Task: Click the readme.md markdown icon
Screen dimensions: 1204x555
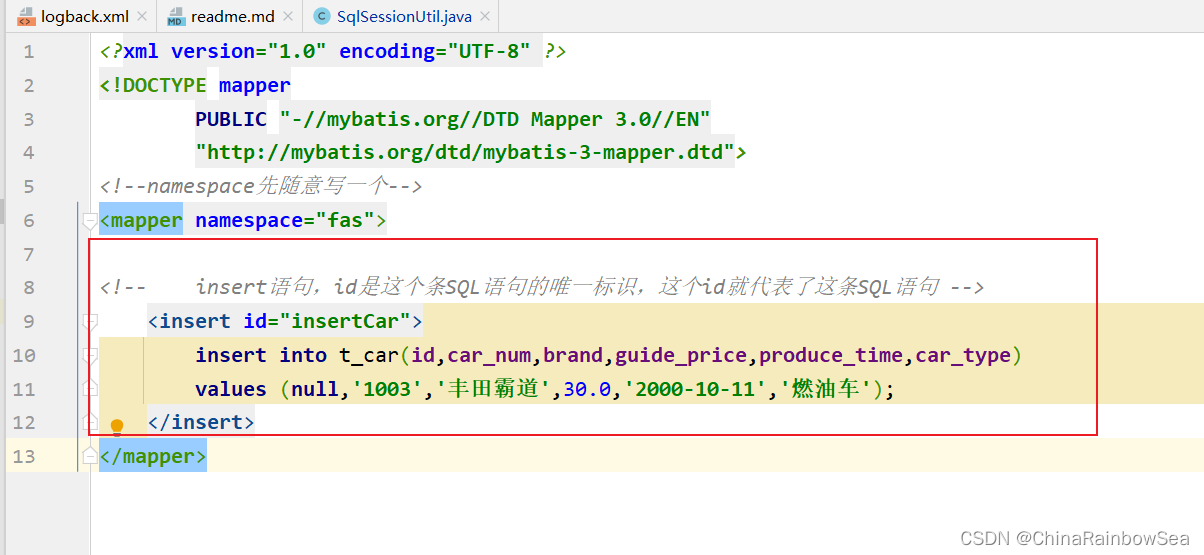Action: 176,16
